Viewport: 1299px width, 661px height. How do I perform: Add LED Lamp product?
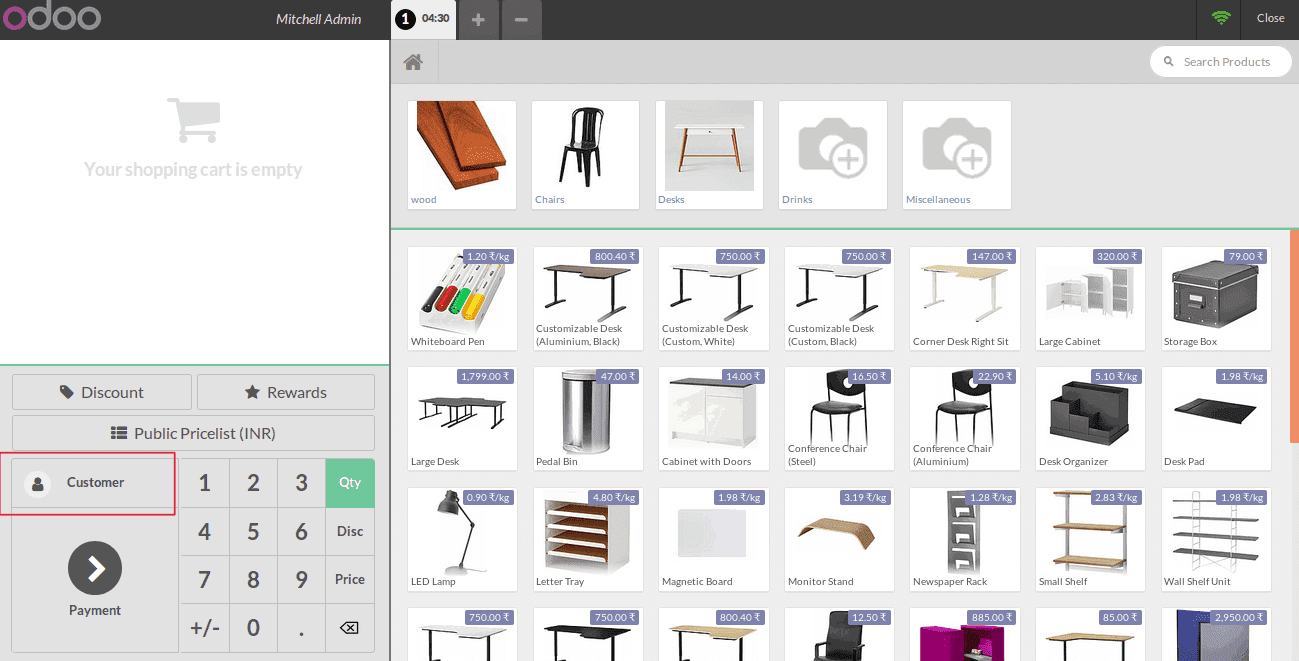(462, 538)
